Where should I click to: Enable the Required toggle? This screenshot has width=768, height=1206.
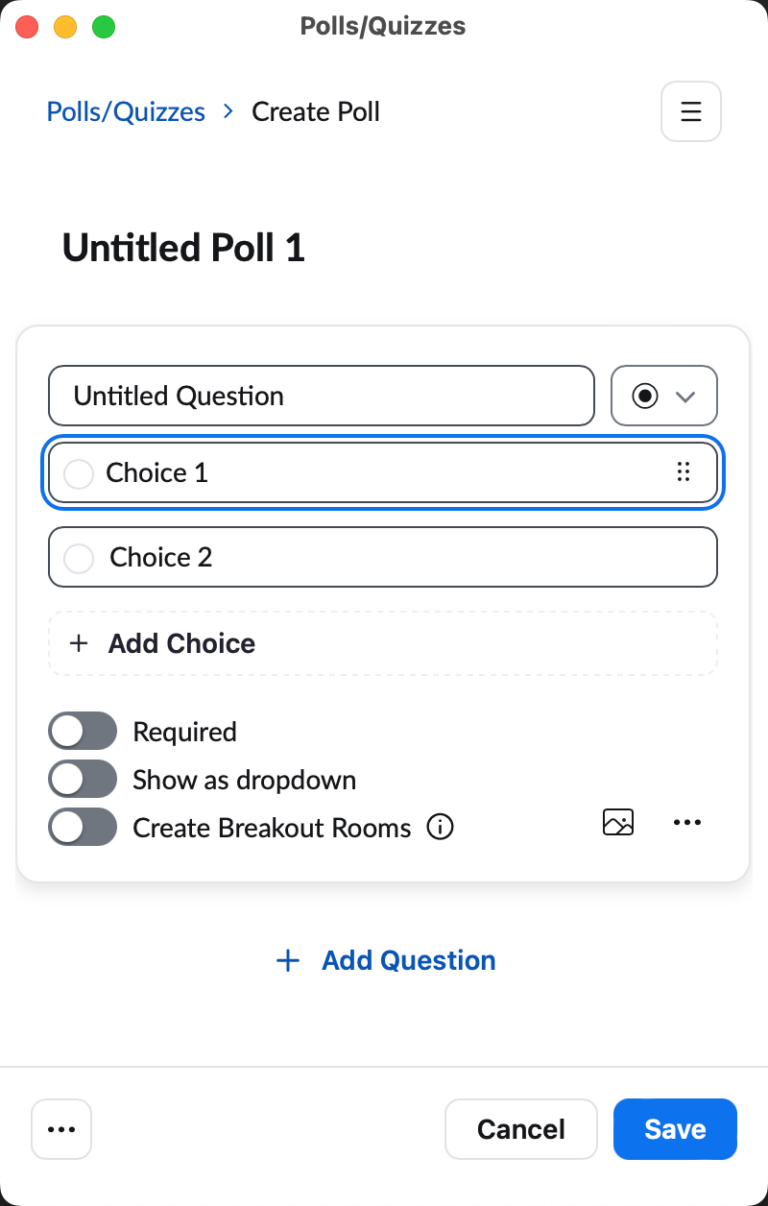point(82,731)
